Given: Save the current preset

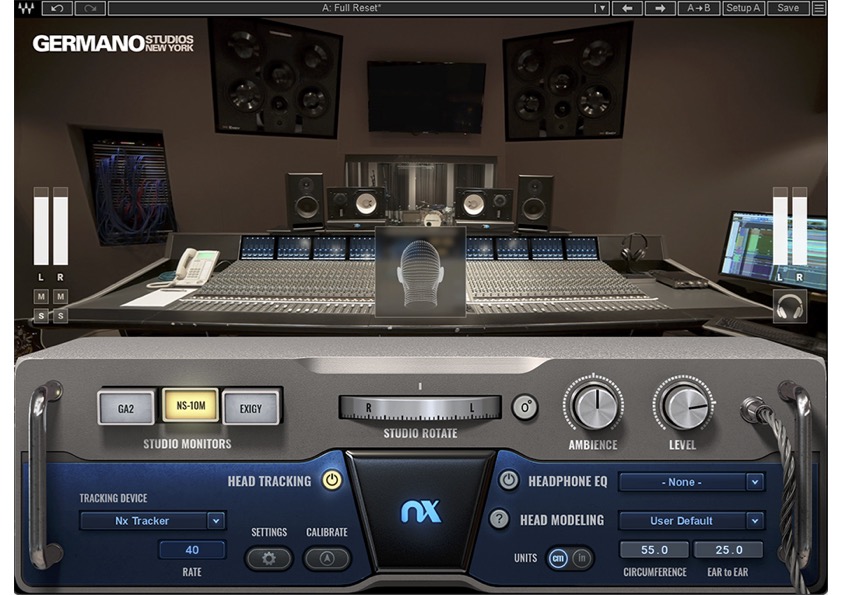Looking at the screenshot, I should (788, 8).
